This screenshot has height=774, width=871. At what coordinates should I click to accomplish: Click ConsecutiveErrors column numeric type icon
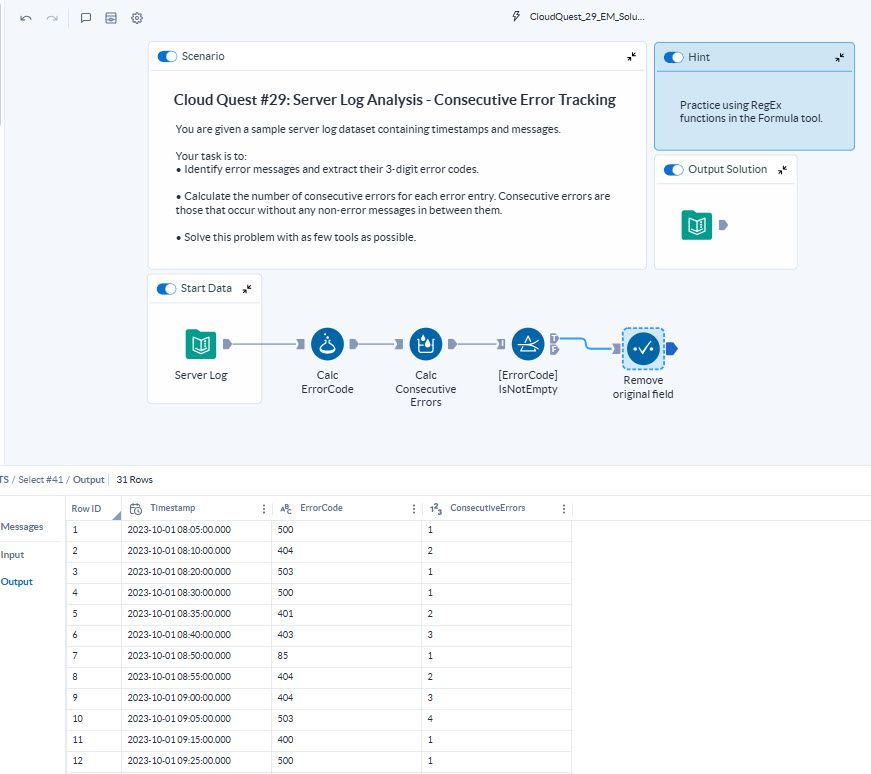tap(436, 508)
